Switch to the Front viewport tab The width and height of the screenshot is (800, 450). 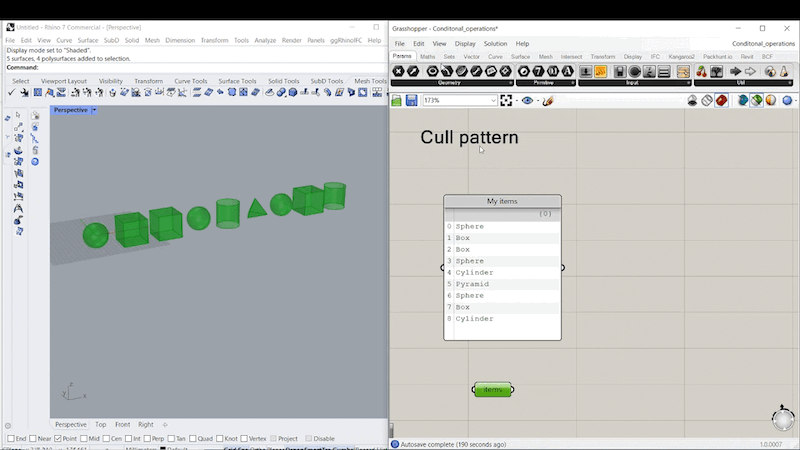[122, 424]
